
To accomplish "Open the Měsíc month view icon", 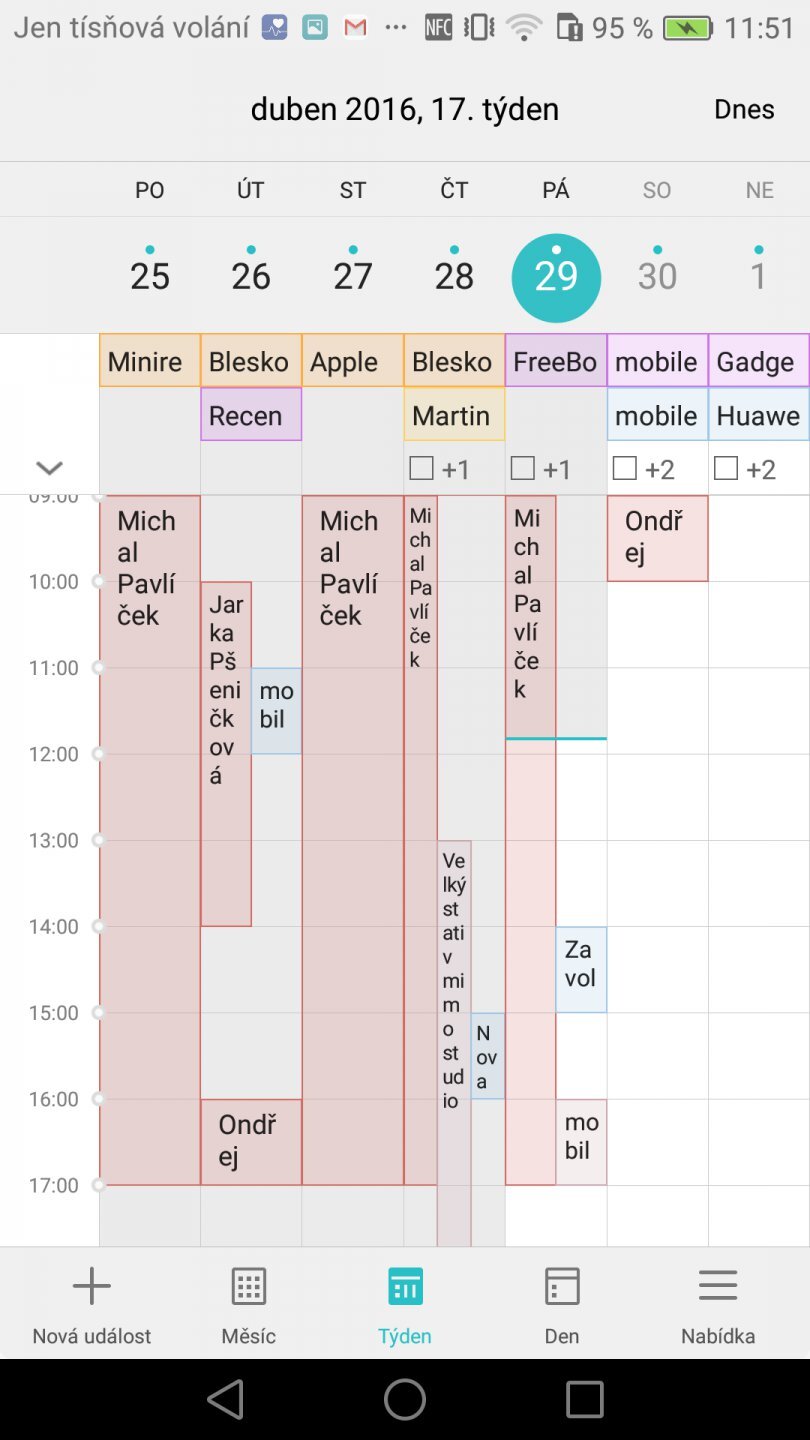I will point(248,1286).
